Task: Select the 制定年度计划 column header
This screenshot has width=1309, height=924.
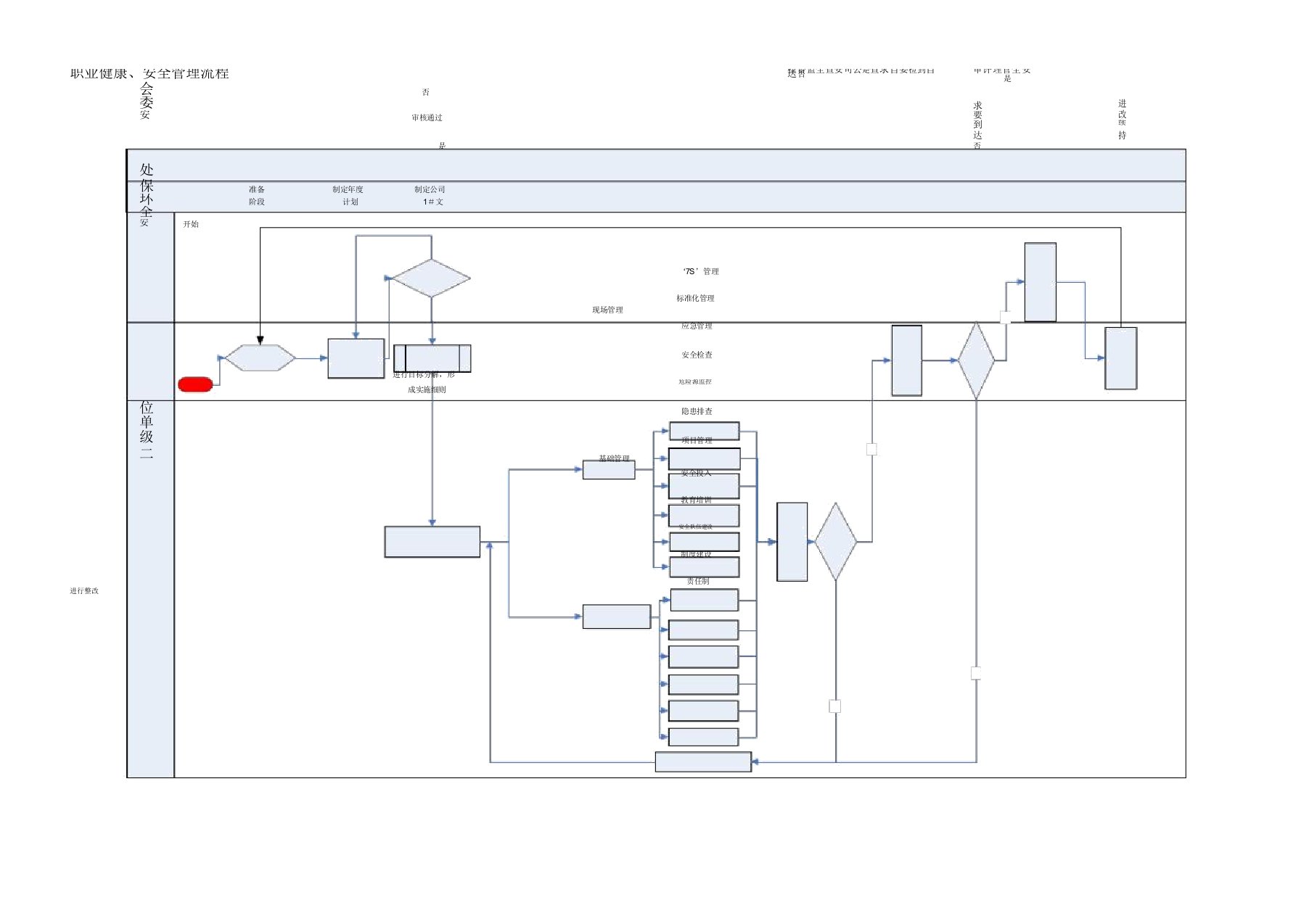Action: pyautogui.click(x=348, y=195)
